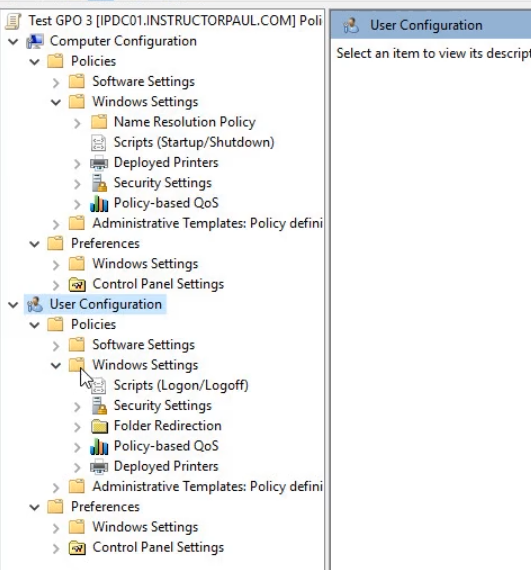Image resolution: width=531 pixels, height=570 pixels.
Task: Expand Name Resolution Policy
Action: [x=77, y=123]
